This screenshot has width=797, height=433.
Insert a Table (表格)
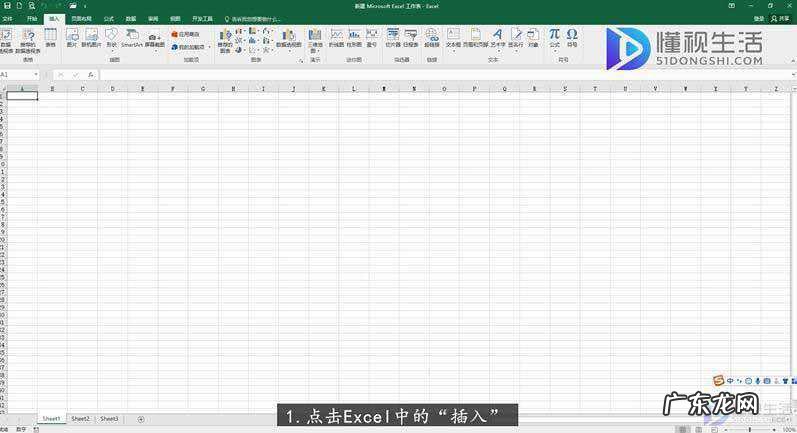(50, 38)
